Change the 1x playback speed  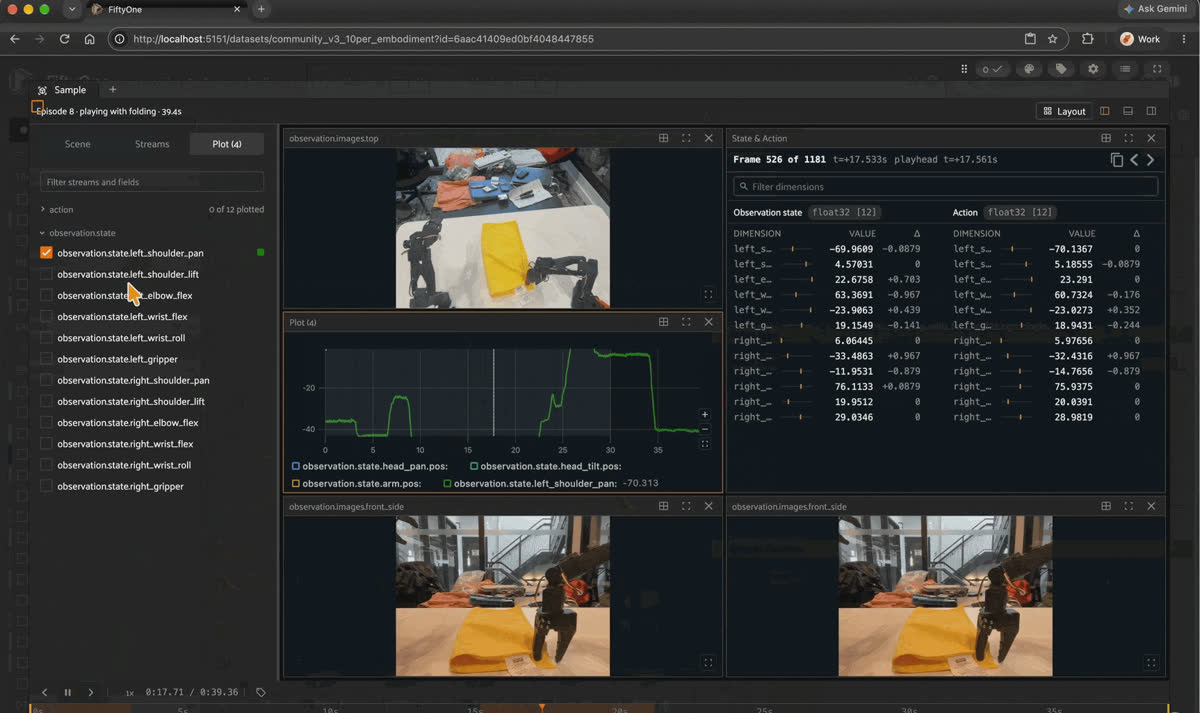(129, 692)
